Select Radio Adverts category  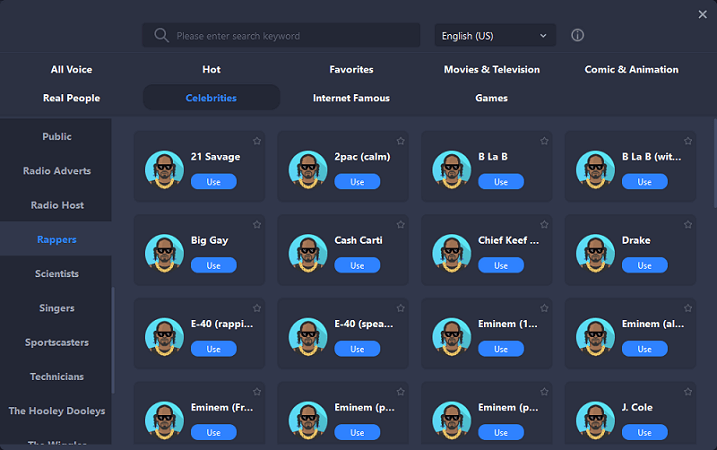click(56, 171)
